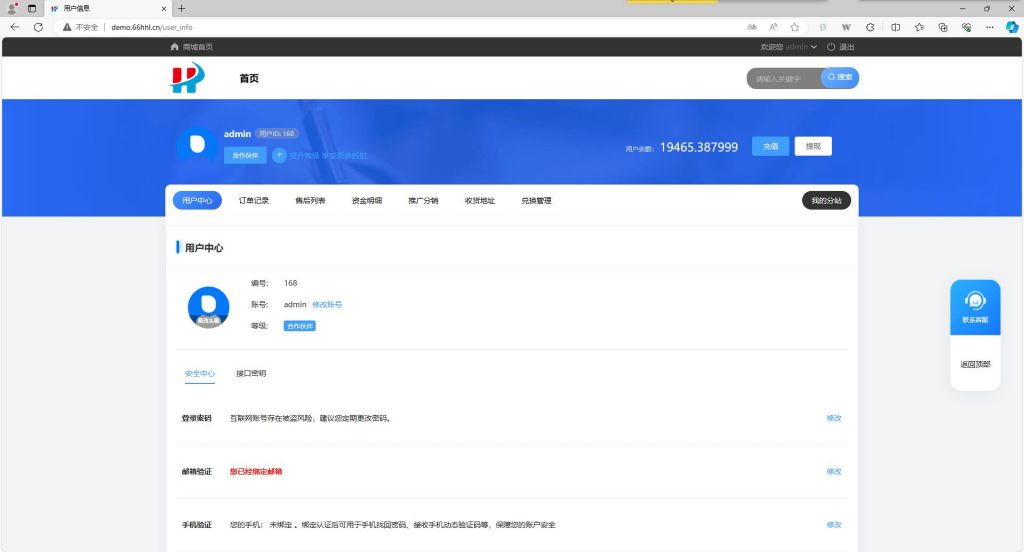1024x552 pixels.
Task: Open the favorites list icon
Action: click(920, 27)
